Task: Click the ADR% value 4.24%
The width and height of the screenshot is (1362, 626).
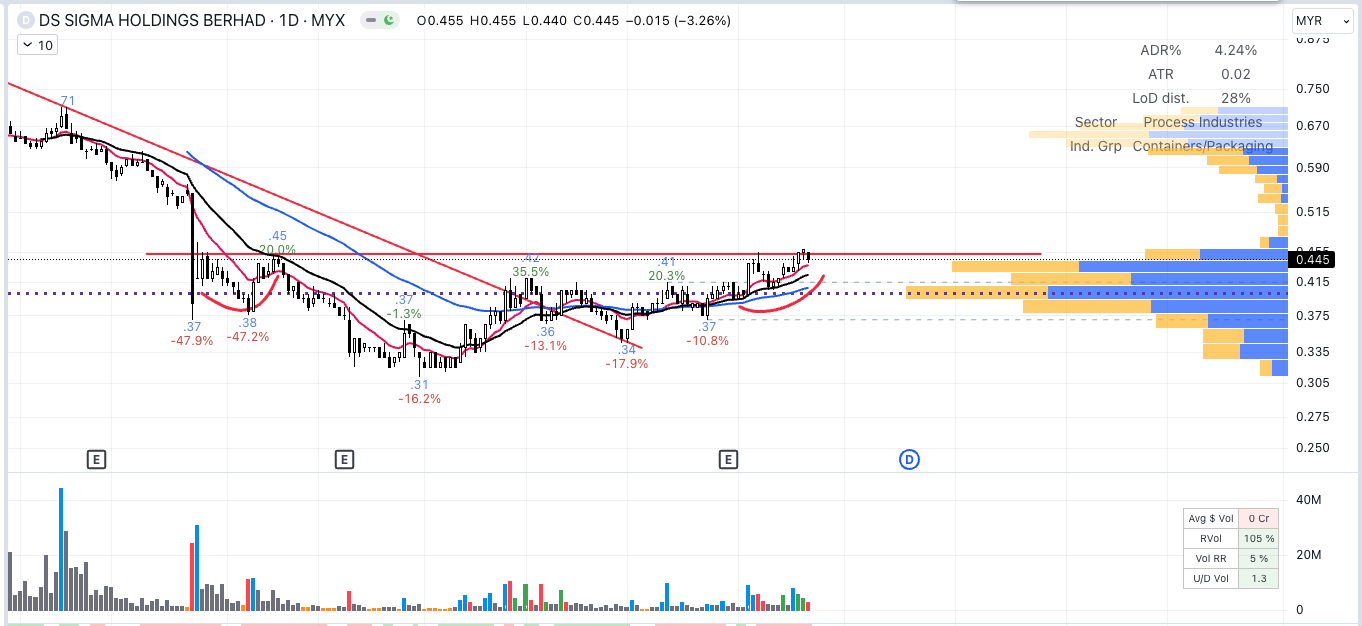Action: coord(1235,50)
